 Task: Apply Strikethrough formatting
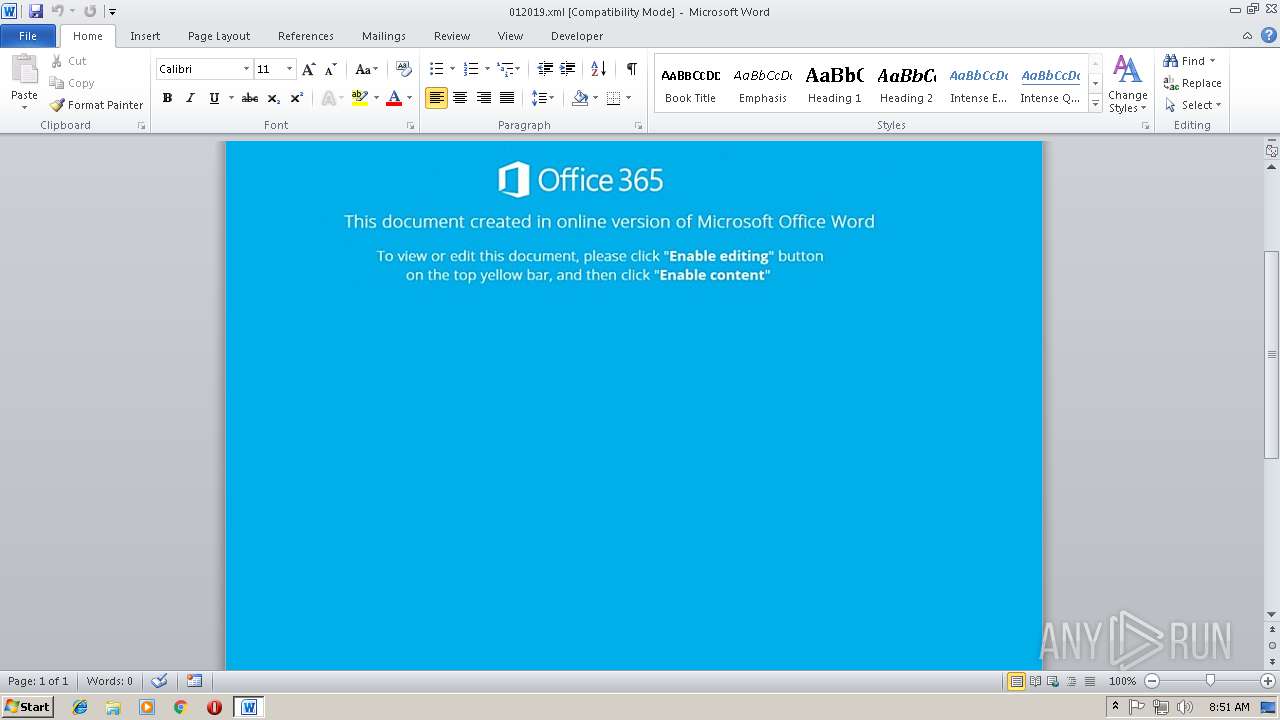250,98
